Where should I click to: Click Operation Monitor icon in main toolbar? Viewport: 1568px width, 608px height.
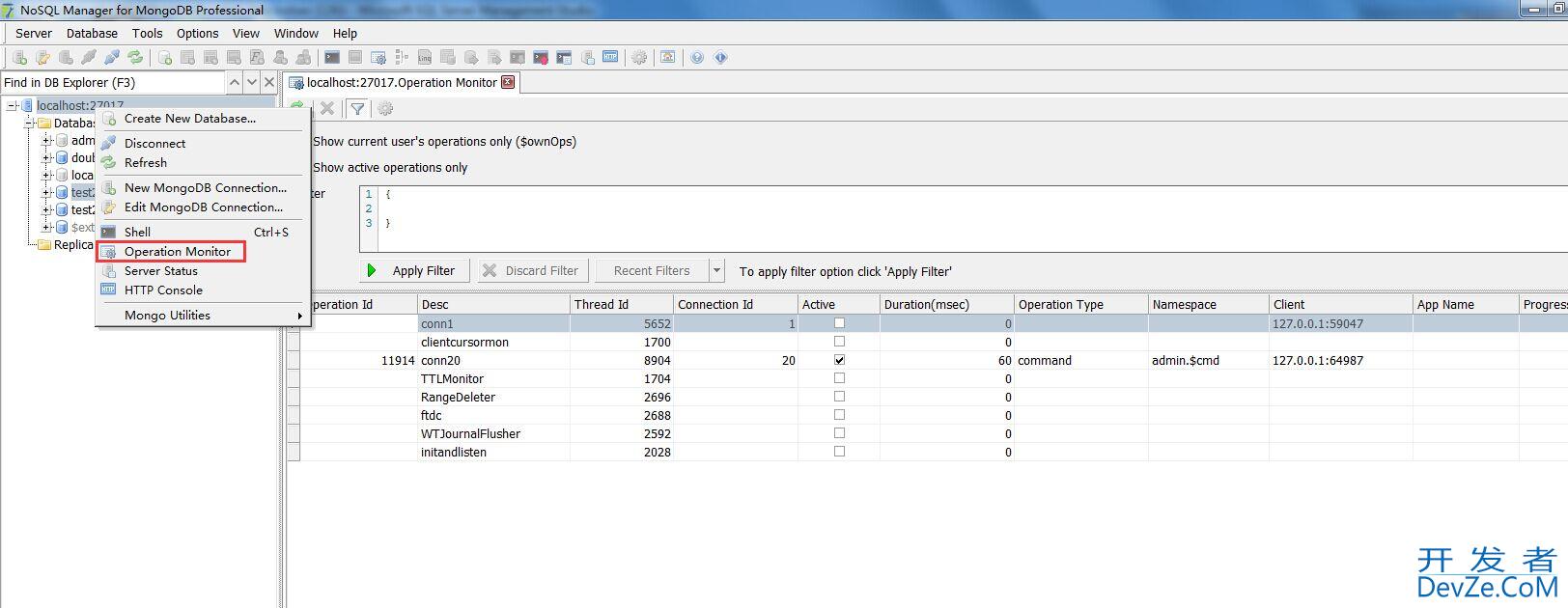(x=378, y=58)
